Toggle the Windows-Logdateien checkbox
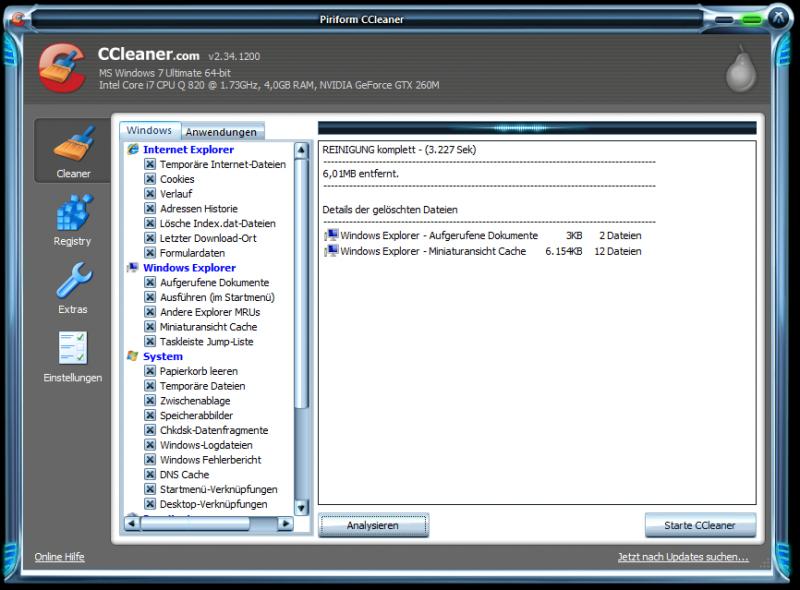Viewport: 800px width, 590px height. click(149, 445)
